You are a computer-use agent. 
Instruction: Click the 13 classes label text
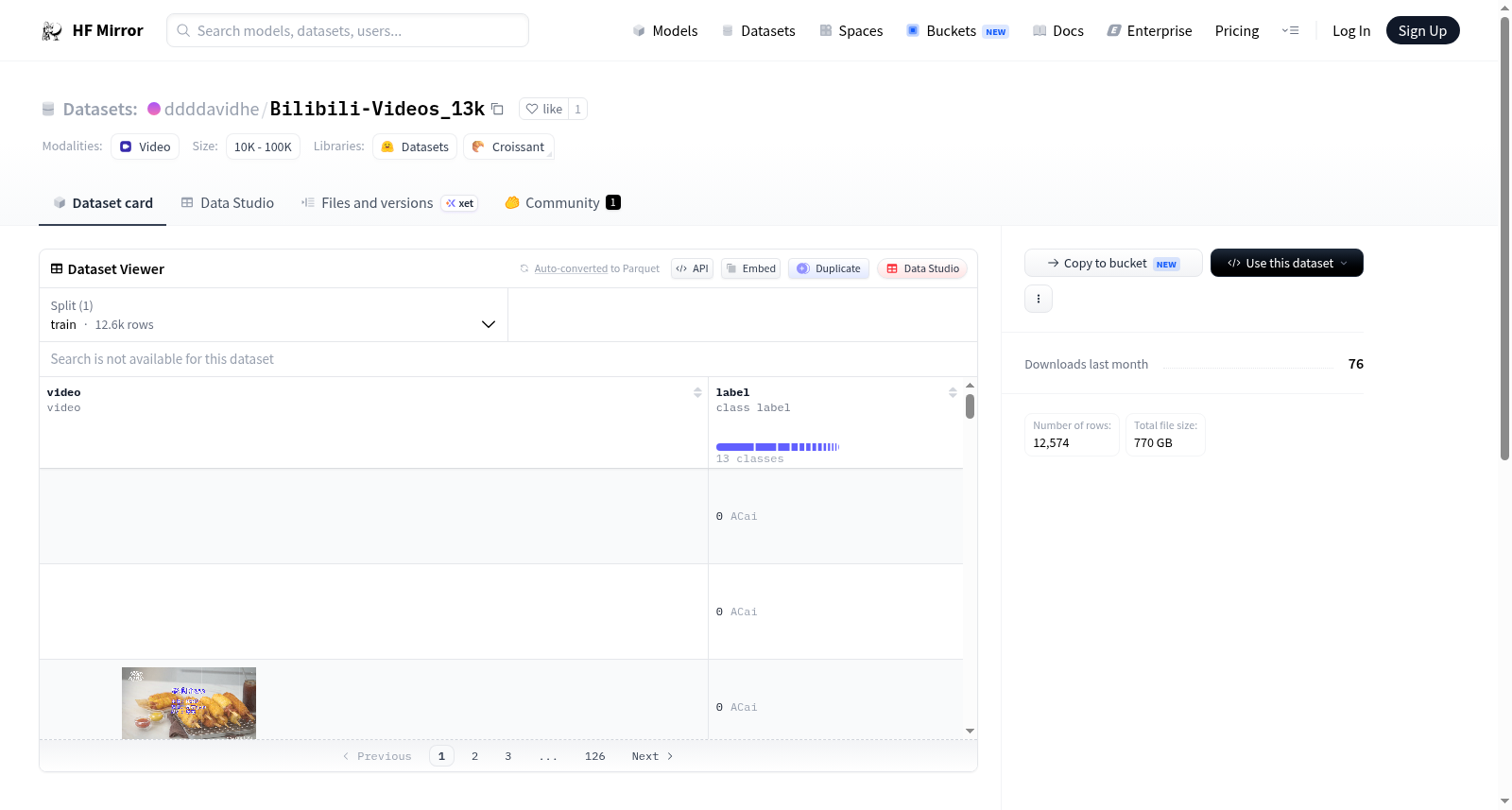click(x=750, y=459)
